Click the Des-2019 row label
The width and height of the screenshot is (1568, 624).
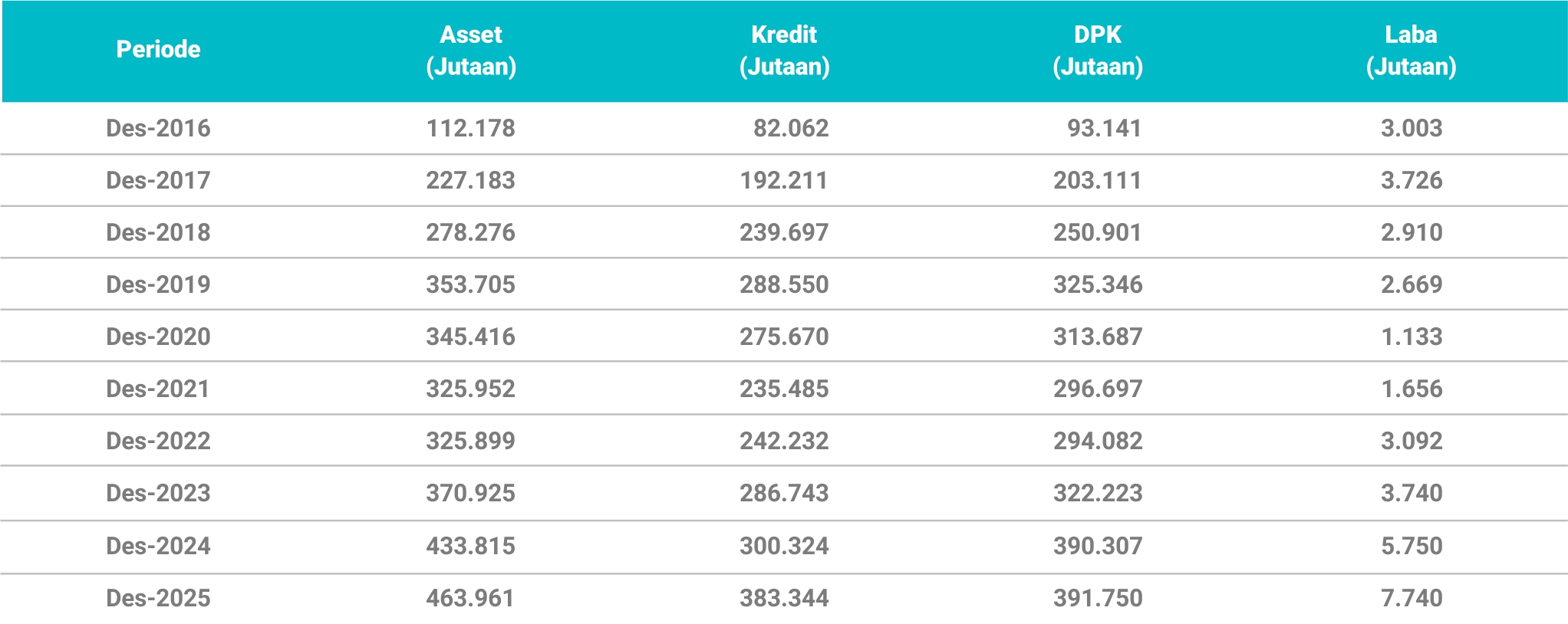click(x=158, y=284)
